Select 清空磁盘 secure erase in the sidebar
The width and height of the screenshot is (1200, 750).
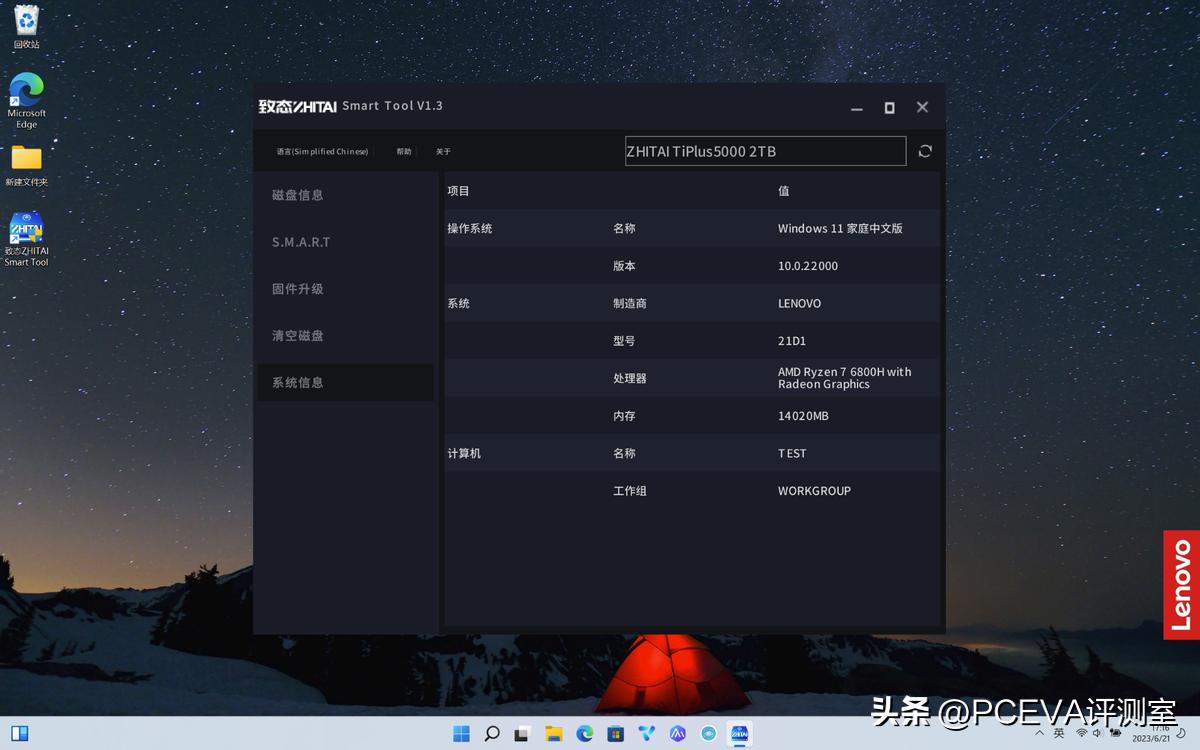297,336
